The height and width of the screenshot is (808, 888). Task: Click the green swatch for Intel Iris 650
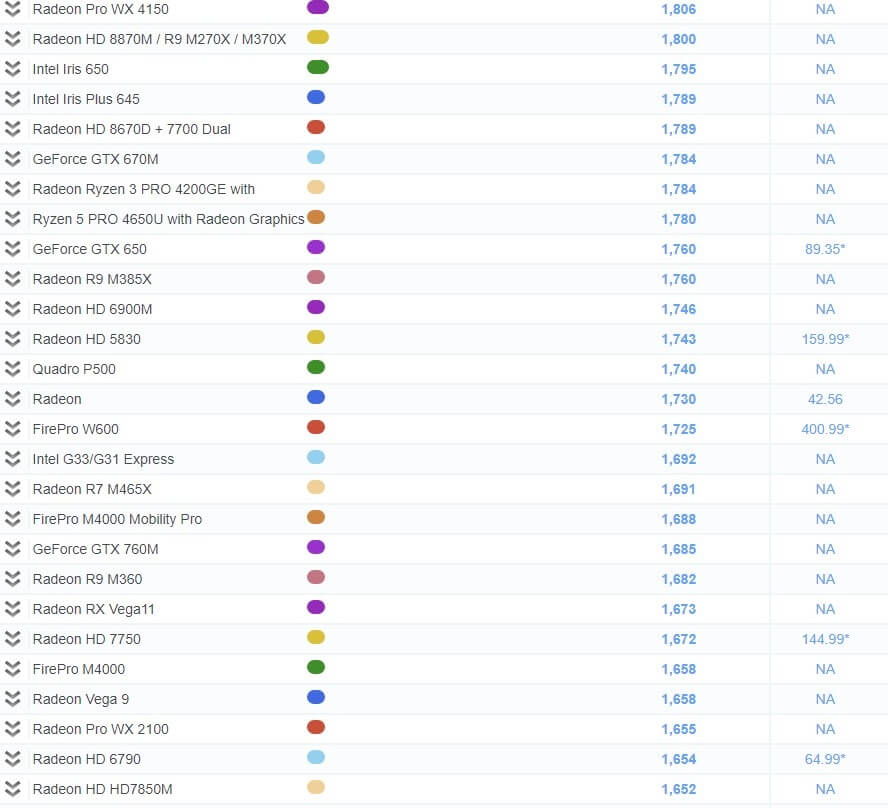coord(318,67)
